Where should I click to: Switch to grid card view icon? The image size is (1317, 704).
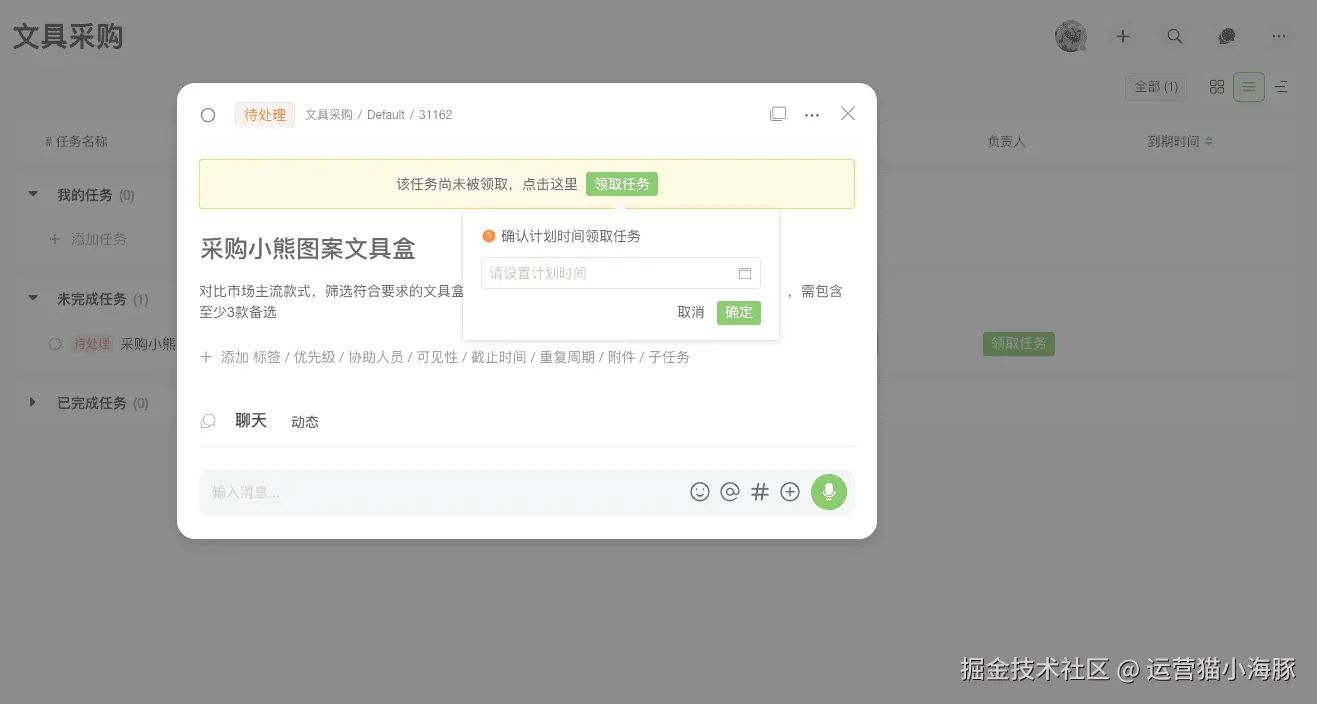[1217, 87]
